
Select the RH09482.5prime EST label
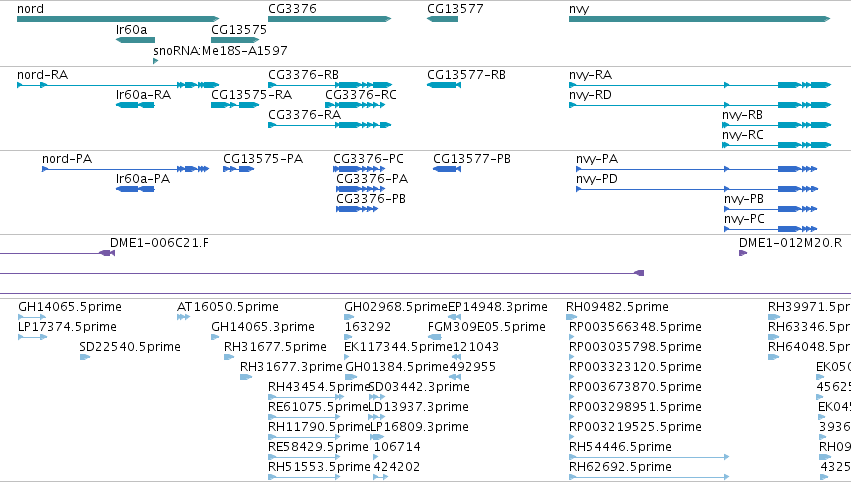click(618, 307)
